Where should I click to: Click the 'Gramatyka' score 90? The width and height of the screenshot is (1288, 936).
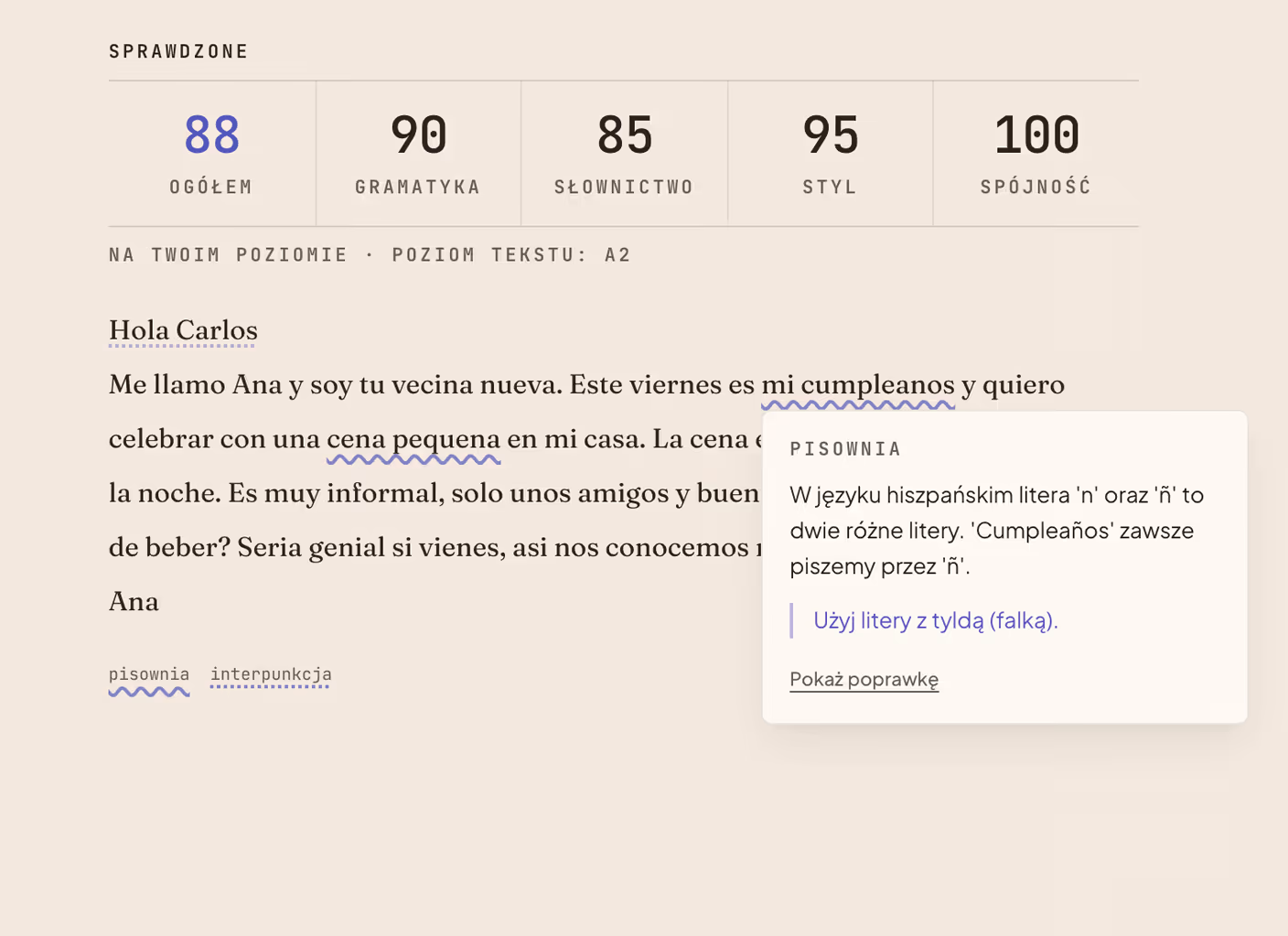coord(418,153)
